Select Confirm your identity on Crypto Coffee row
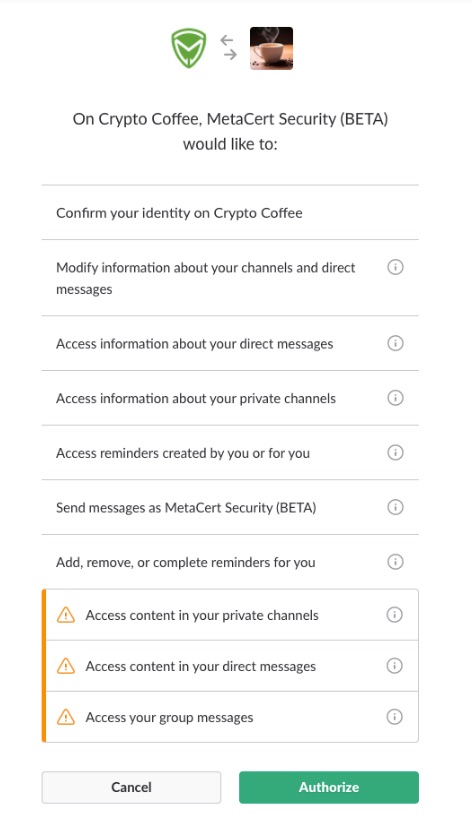The height and width of the screenshot is (834, 473). [x=230, y=213]
